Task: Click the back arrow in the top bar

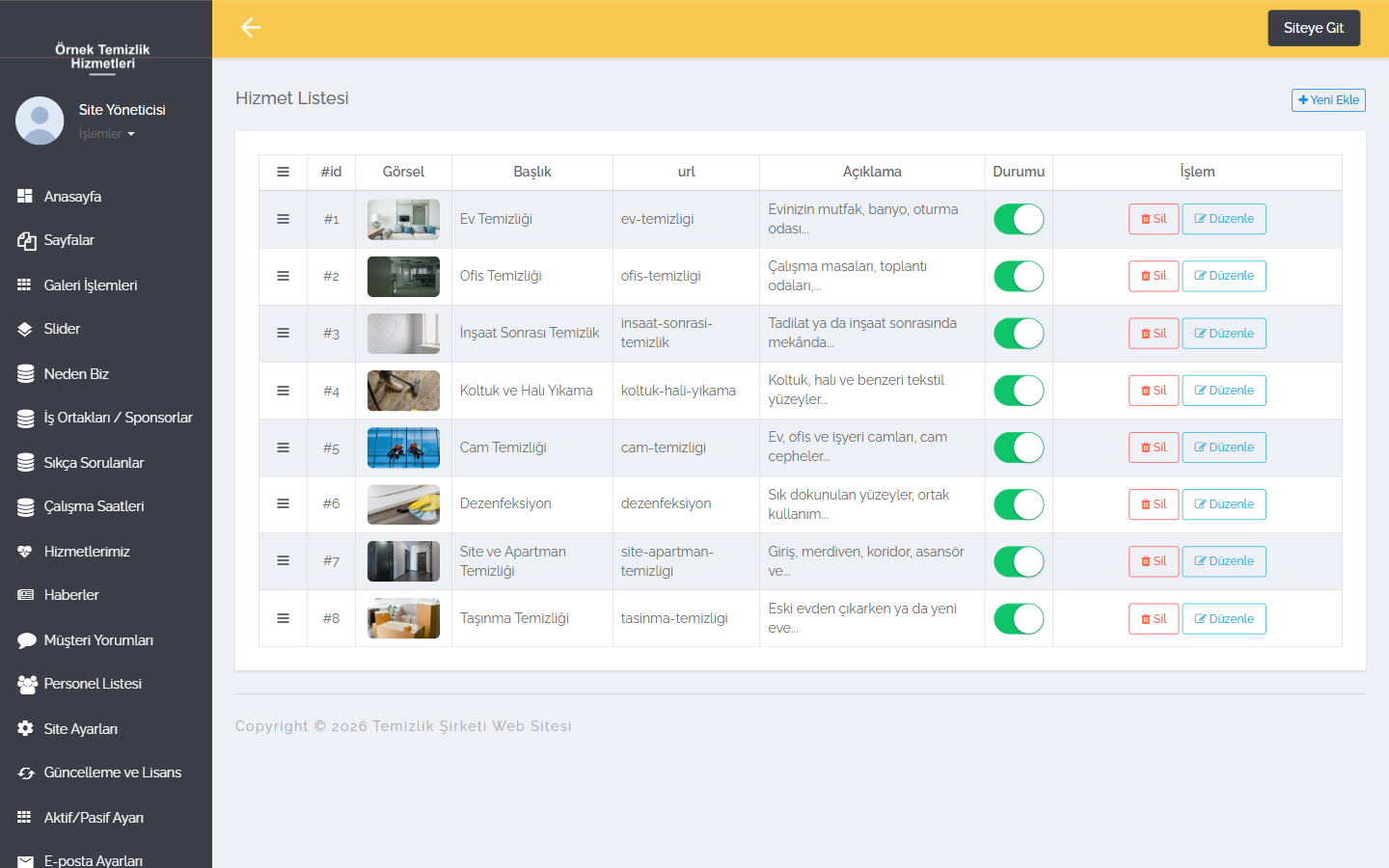Action: 251,28
